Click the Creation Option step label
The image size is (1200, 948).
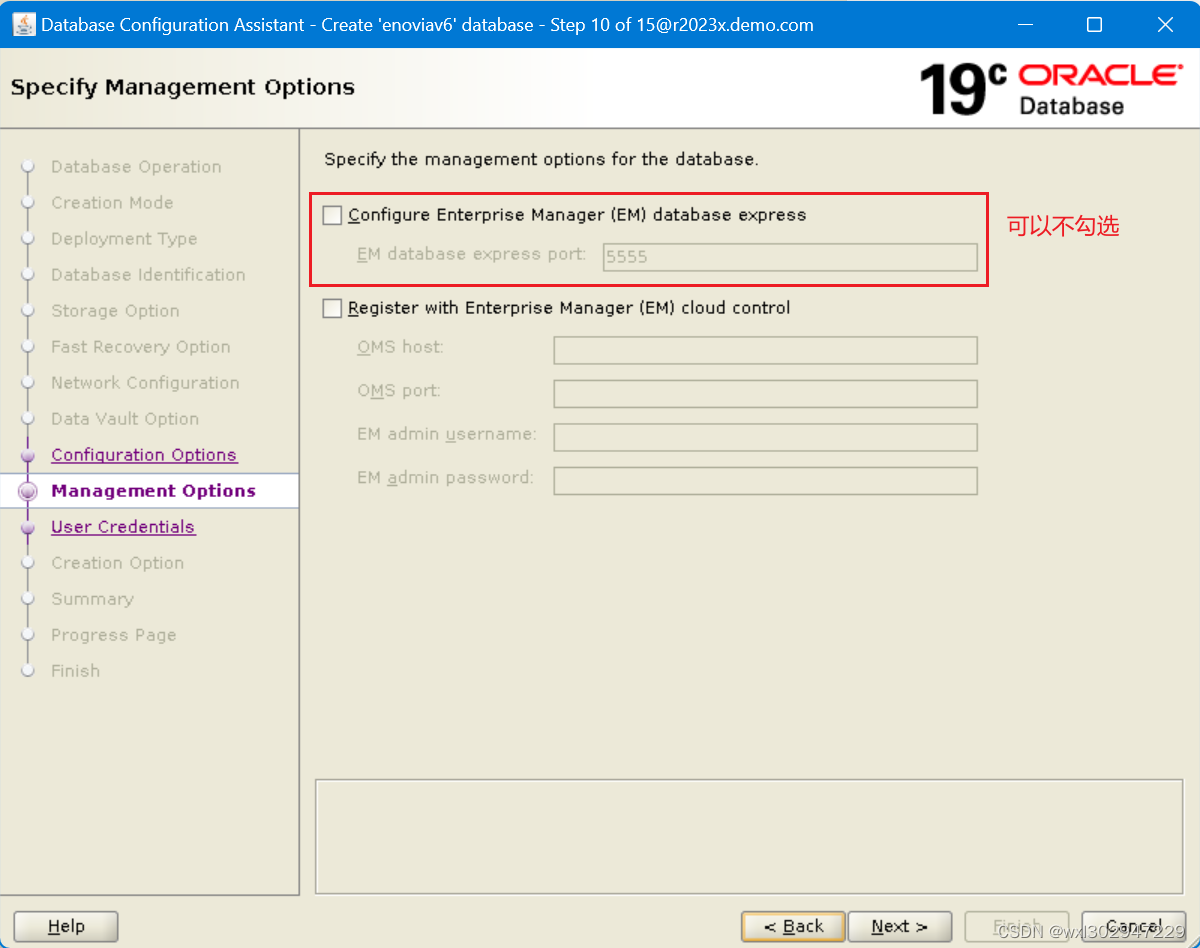[x=117, y=563]
